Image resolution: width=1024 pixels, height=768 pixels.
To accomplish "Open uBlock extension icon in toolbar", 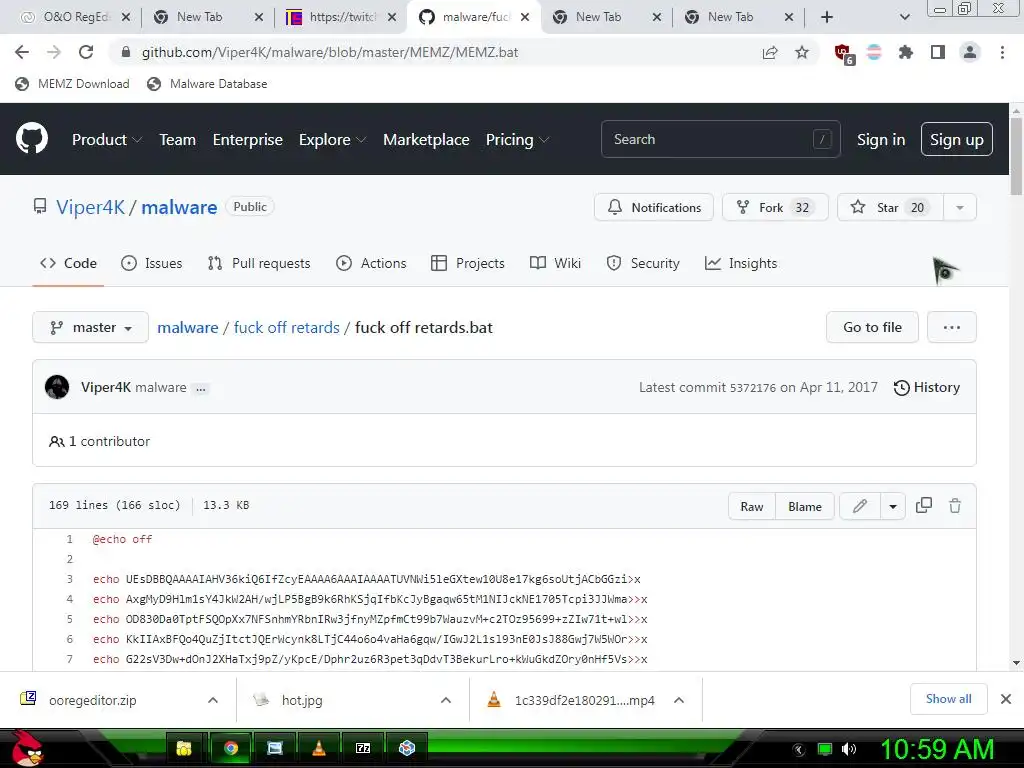I will point(844,53).
